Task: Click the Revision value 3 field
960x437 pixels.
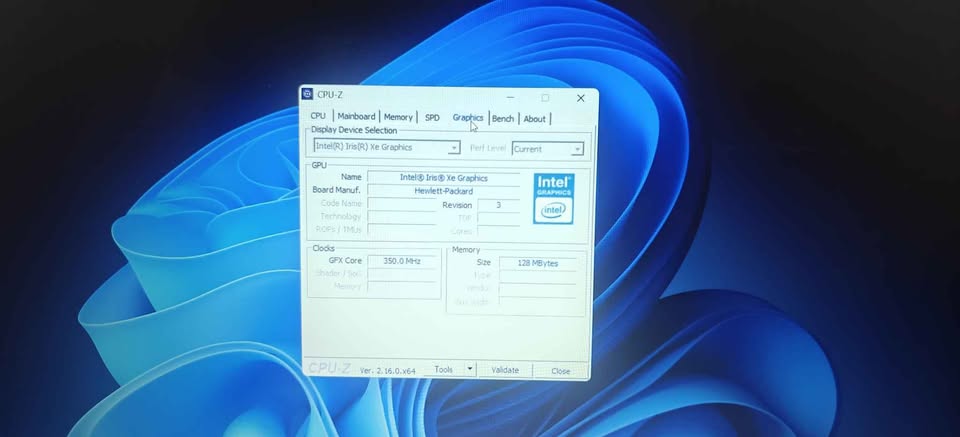Action: (x=498, y=205)
